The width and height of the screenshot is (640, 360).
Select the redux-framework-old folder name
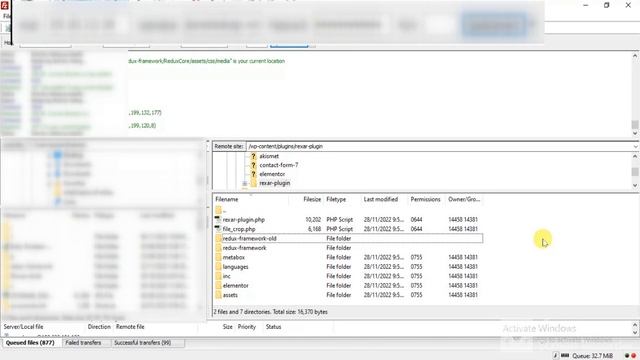click(x=250, y=238)
